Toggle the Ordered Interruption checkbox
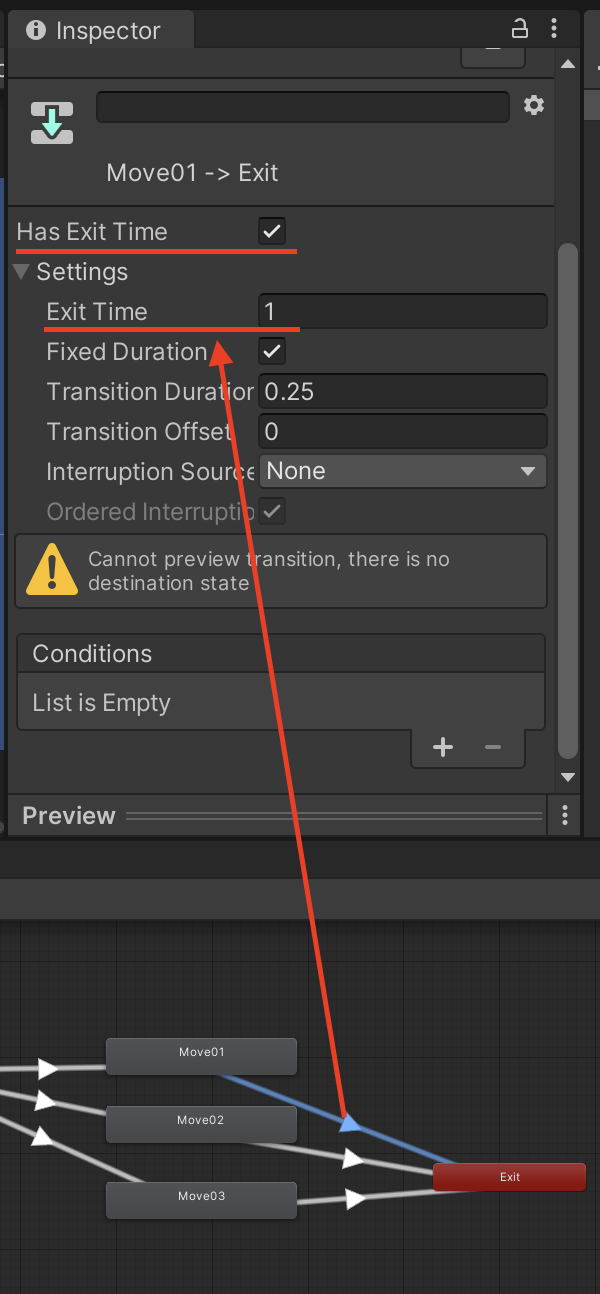The image size is (600, 1294). pyautogui.click(x=272, y=511)
